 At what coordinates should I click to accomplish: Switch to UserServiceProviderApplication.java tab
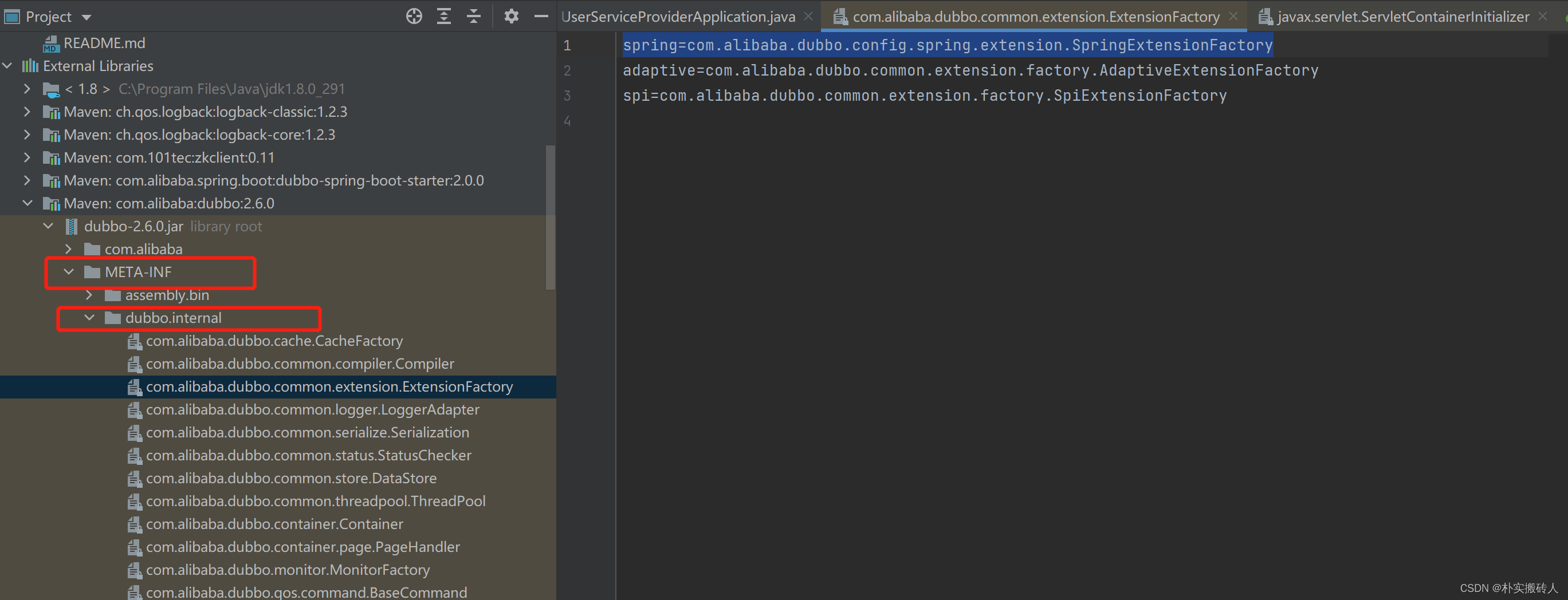(678, 17)
